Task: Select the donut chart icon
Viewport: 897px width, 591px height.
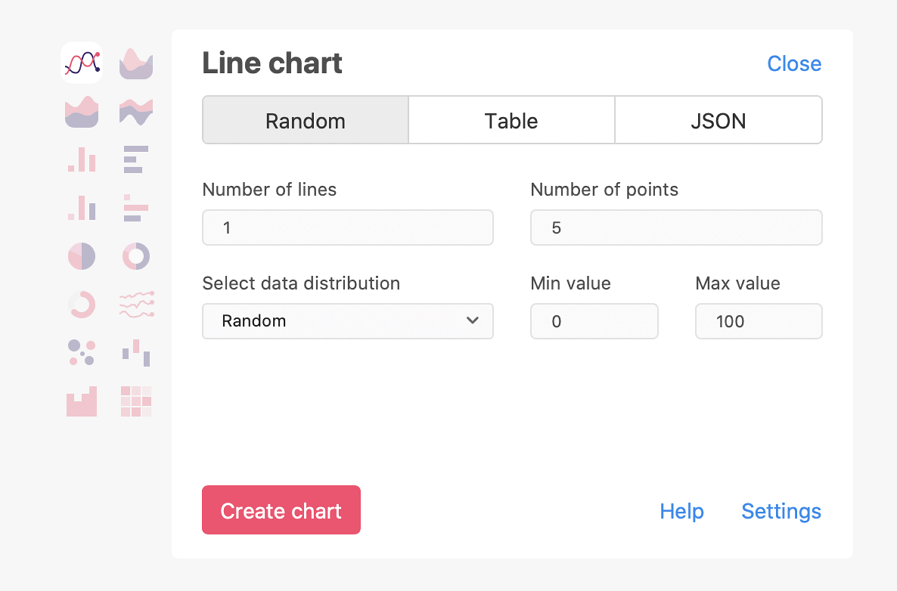Action: pos(136,256)
